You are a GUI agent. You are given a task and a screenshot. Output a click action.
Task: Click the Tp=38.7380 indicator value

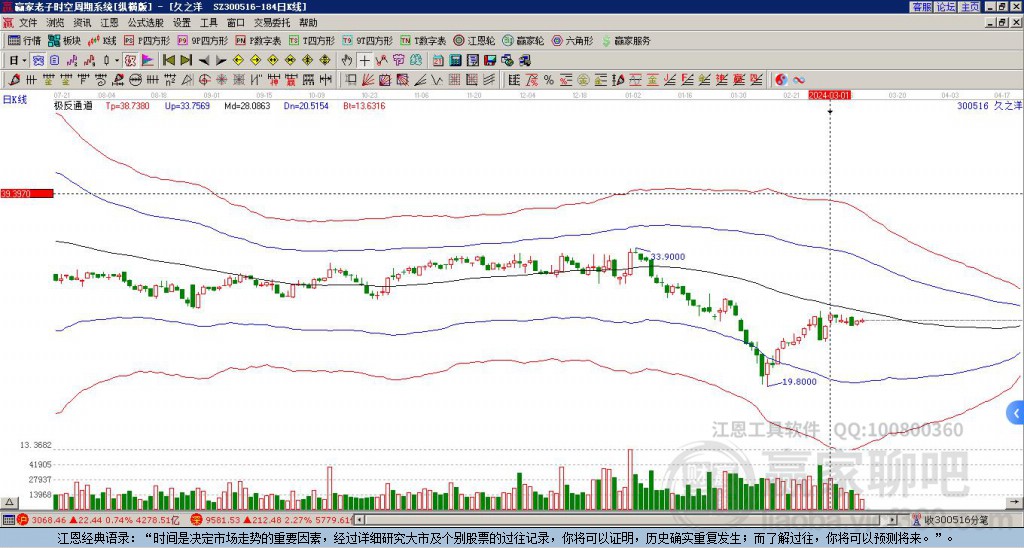point(127,105)
